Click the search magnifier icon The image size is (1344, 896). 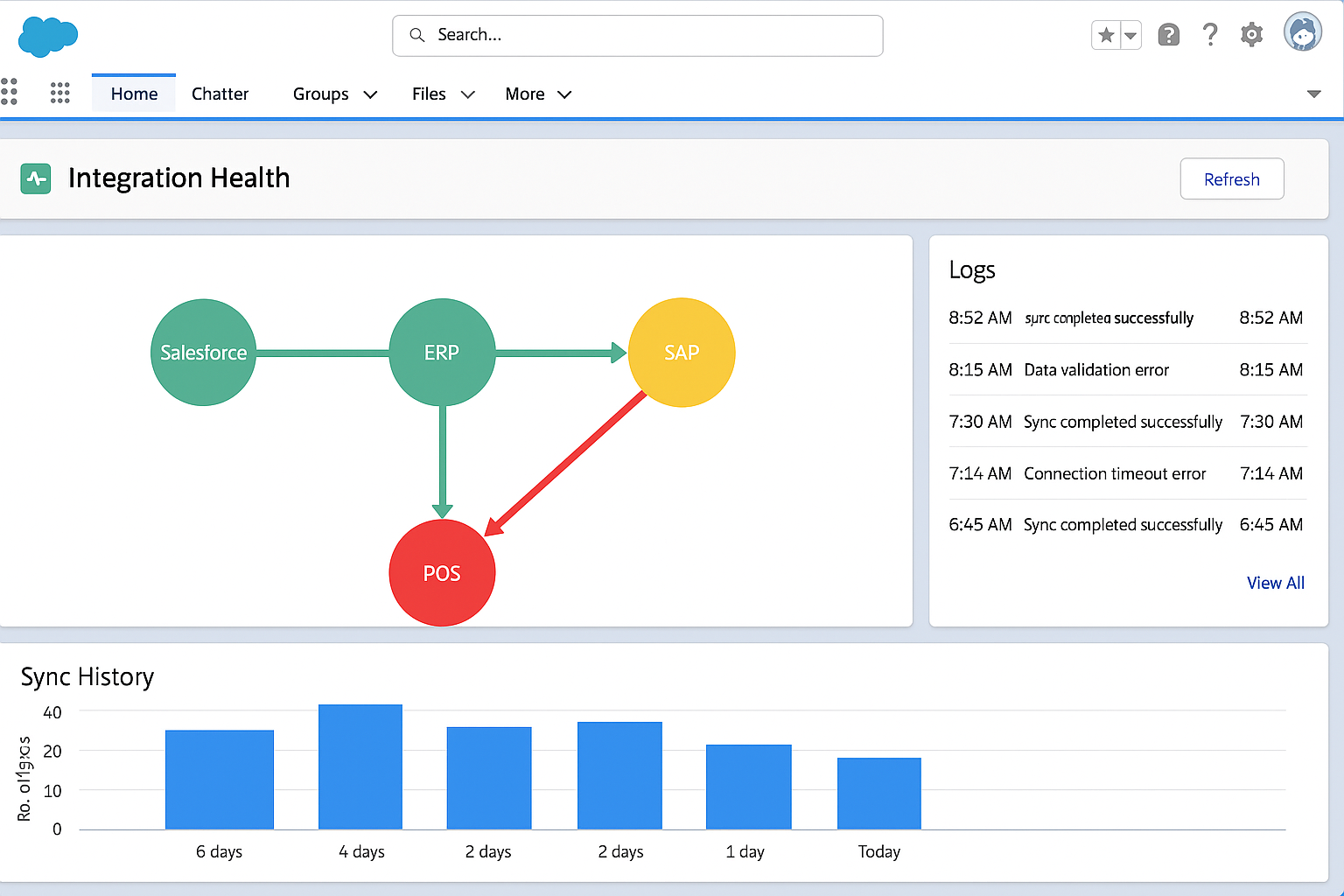[416, 35]
